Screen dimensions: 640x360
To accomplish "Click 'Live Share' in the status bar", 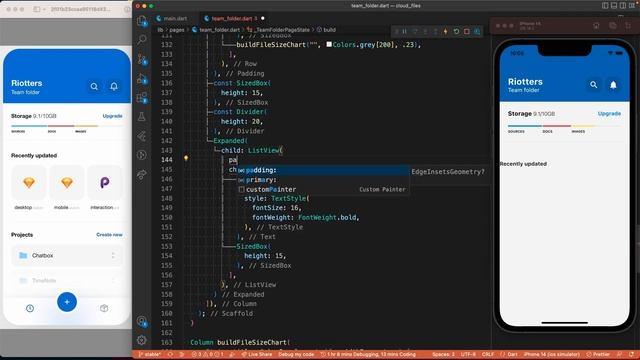I will point(256,354).
